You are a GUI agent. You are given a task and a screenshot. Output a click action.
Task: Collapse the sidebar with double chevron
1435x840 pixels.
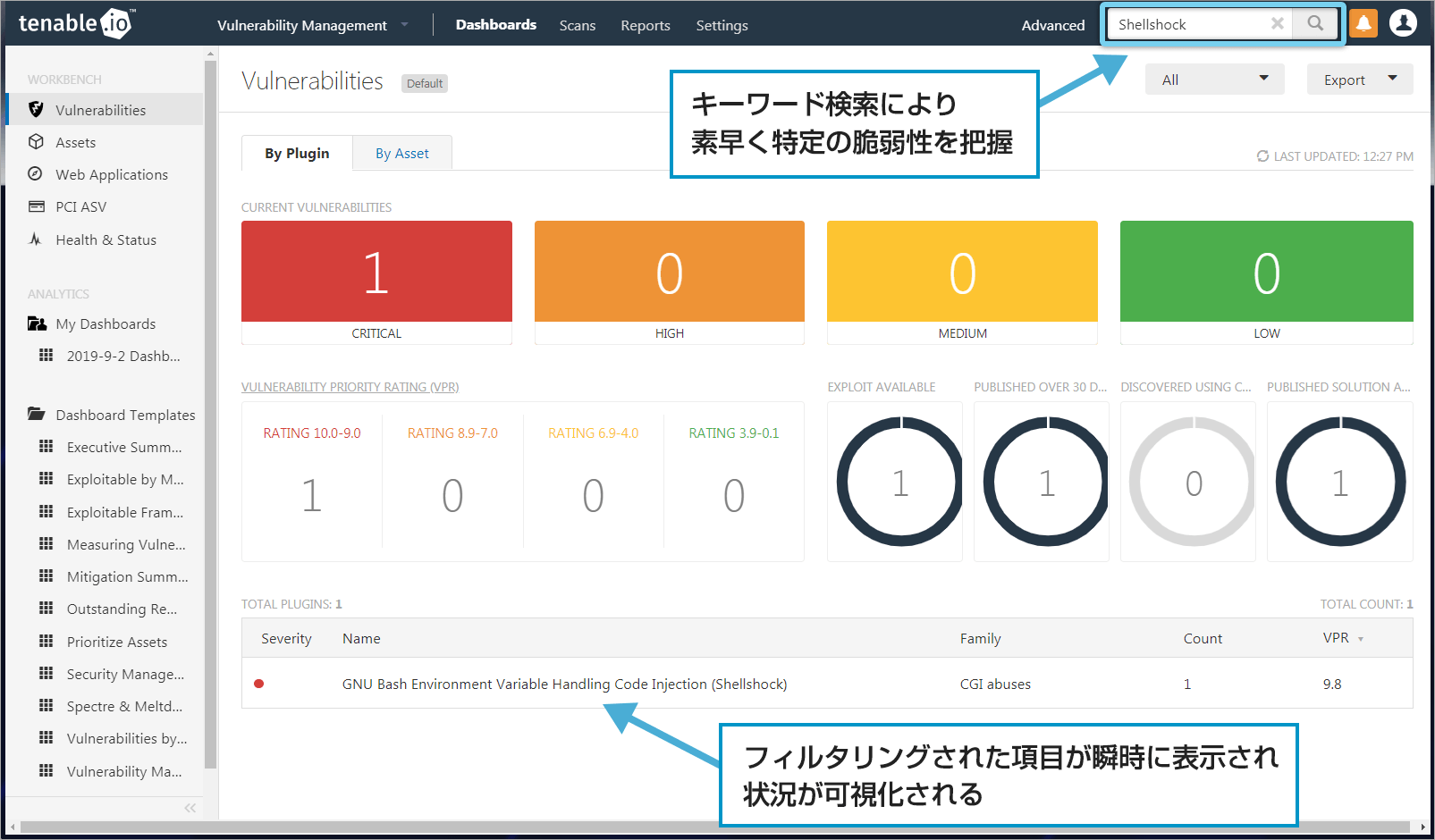pos(190,808)
